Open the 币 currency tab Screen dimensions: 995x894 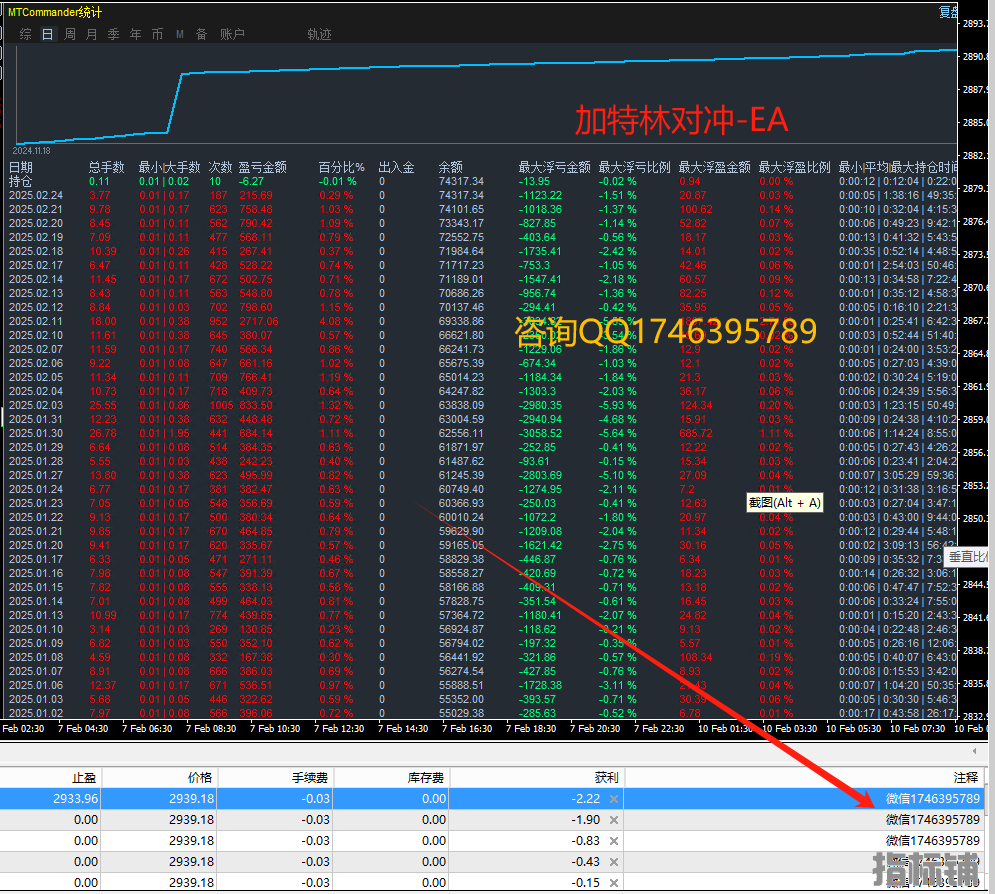click(x=158, y=34)
